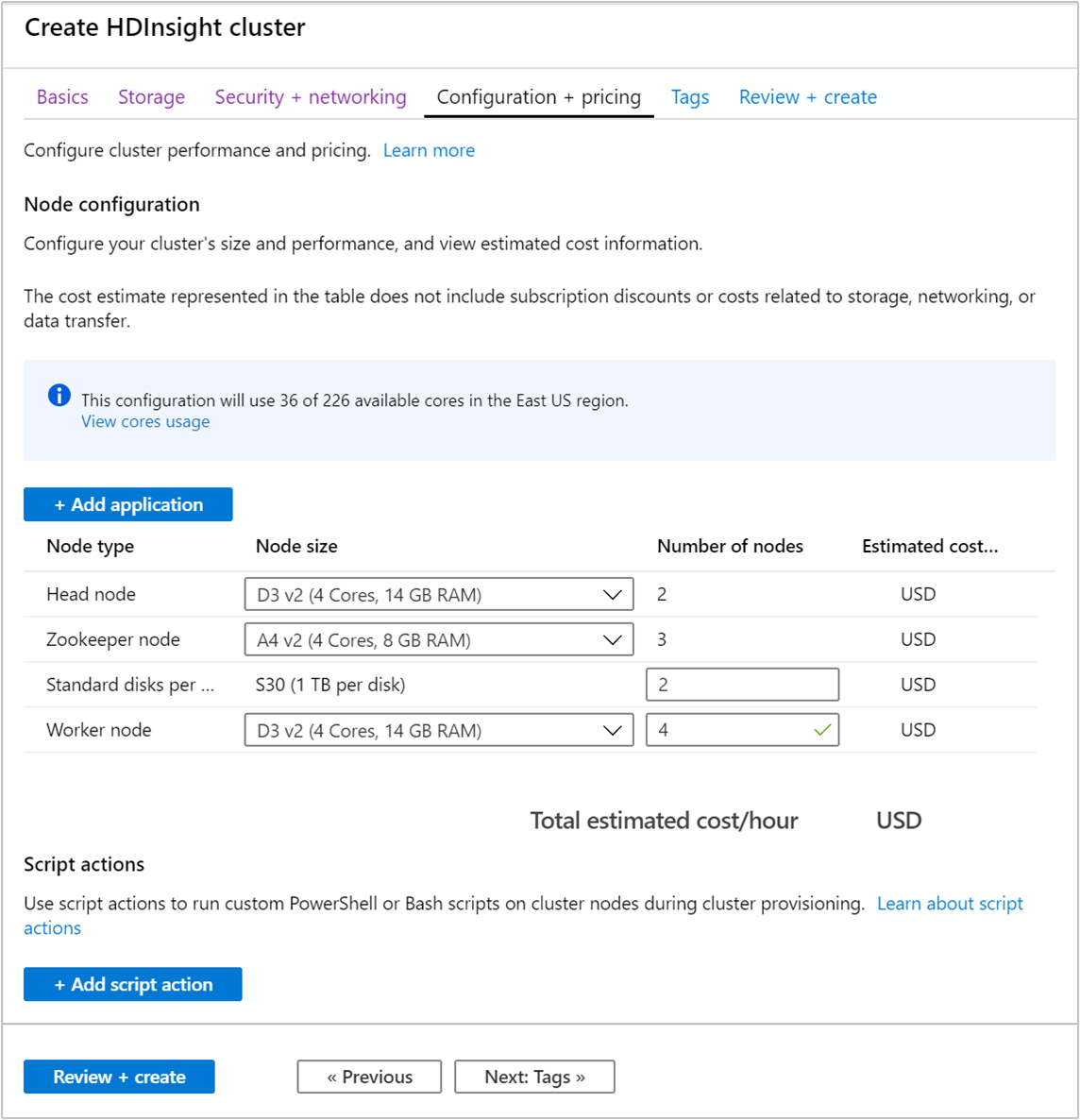
Task: Click the Add script action button
Action: click(132, 984)
